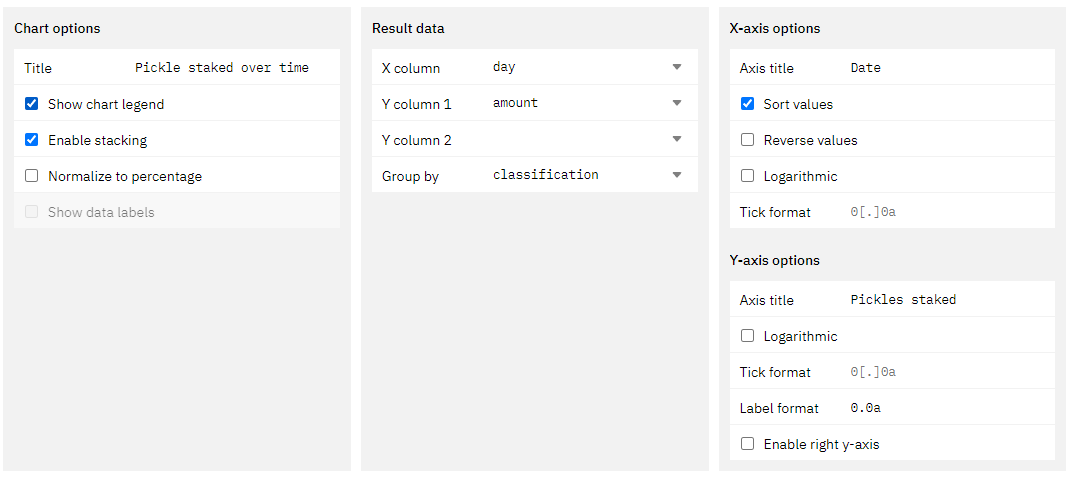Click the Y-axis Tick format field

(x=947, y=372)
